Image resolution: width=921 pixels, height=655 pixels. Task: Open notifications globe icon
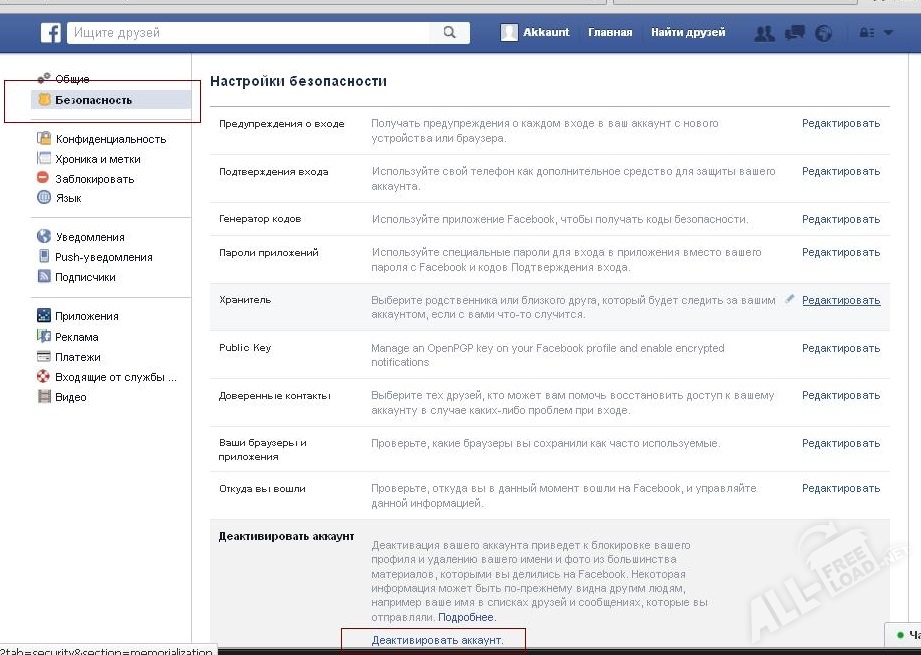coord(824,33)
